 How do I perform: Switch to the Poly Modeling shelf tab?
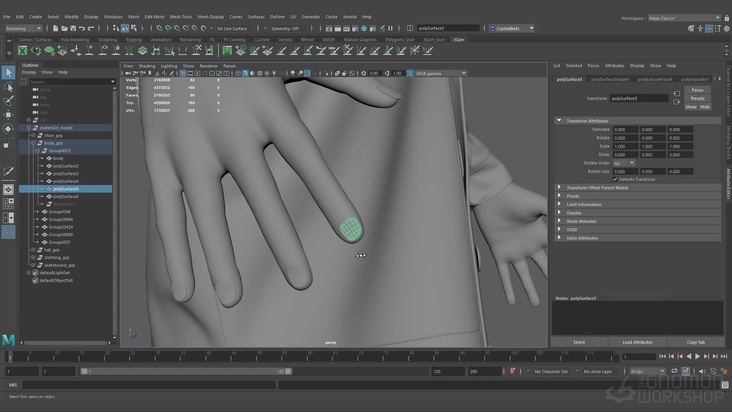pos(75,40)
